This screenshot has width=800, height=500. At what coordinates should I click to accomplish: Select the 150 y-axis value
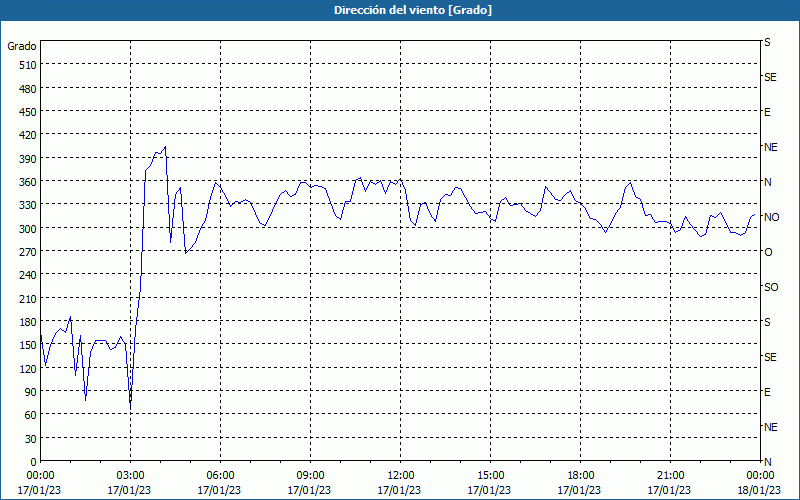29,345
